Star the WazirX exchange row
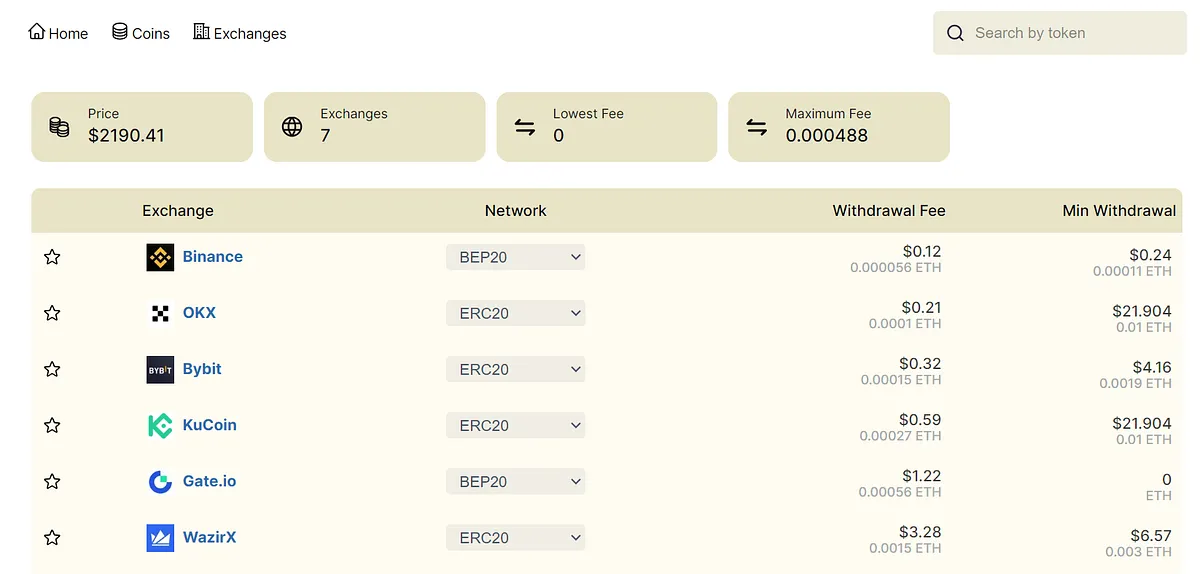Screen dimensions: 1200x574 (x=52, y=538)
